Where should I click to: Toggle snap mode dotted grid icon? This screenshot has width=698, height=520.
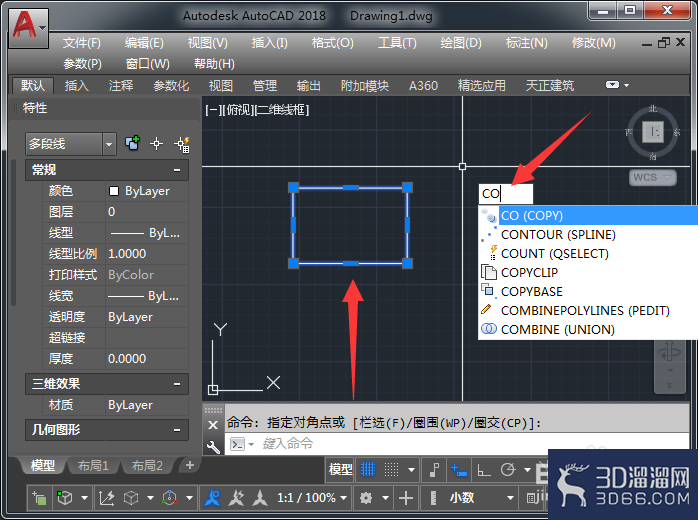coord(391,469)
